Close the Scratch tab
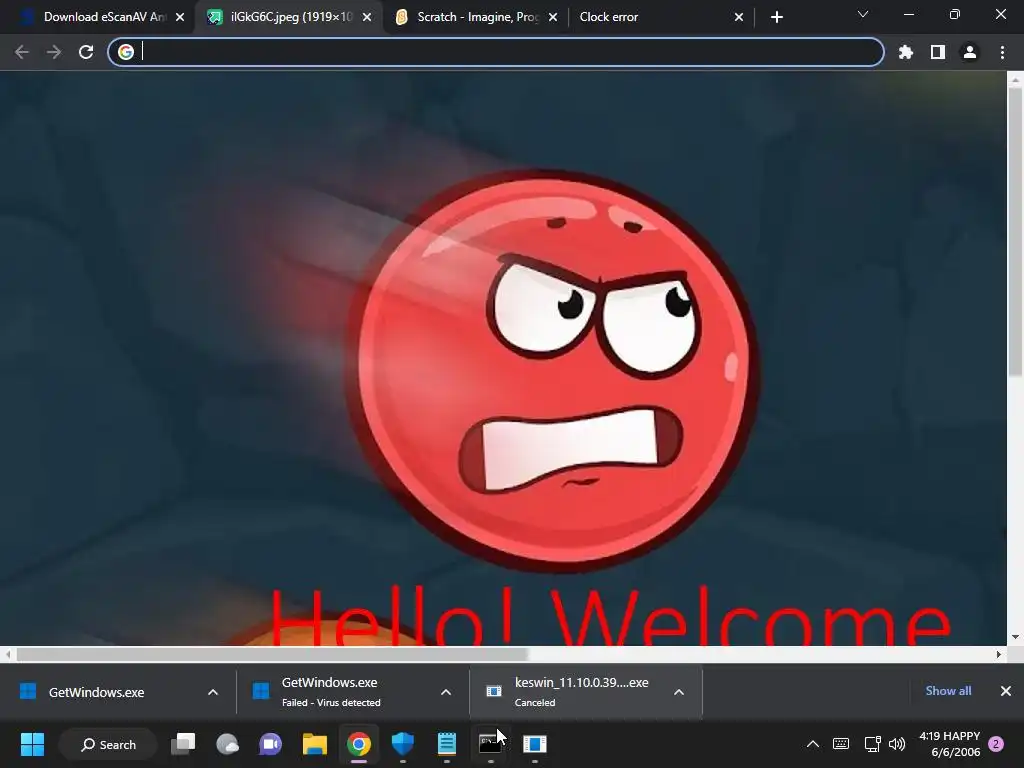The image size is (1024, 768). 553,18
